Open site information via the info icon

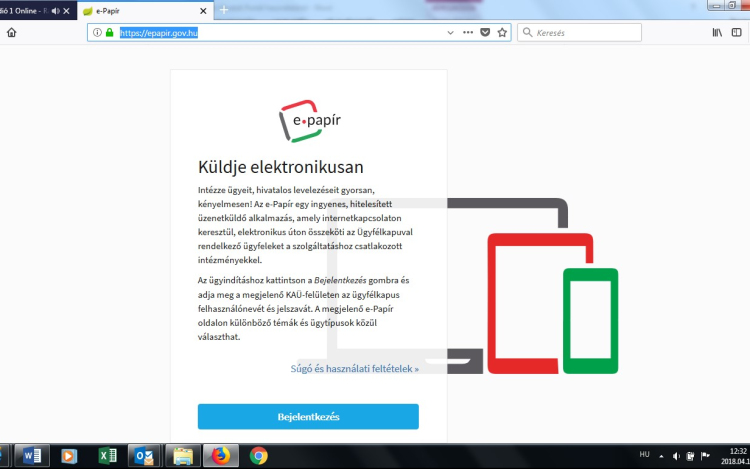tap(97, 32)
